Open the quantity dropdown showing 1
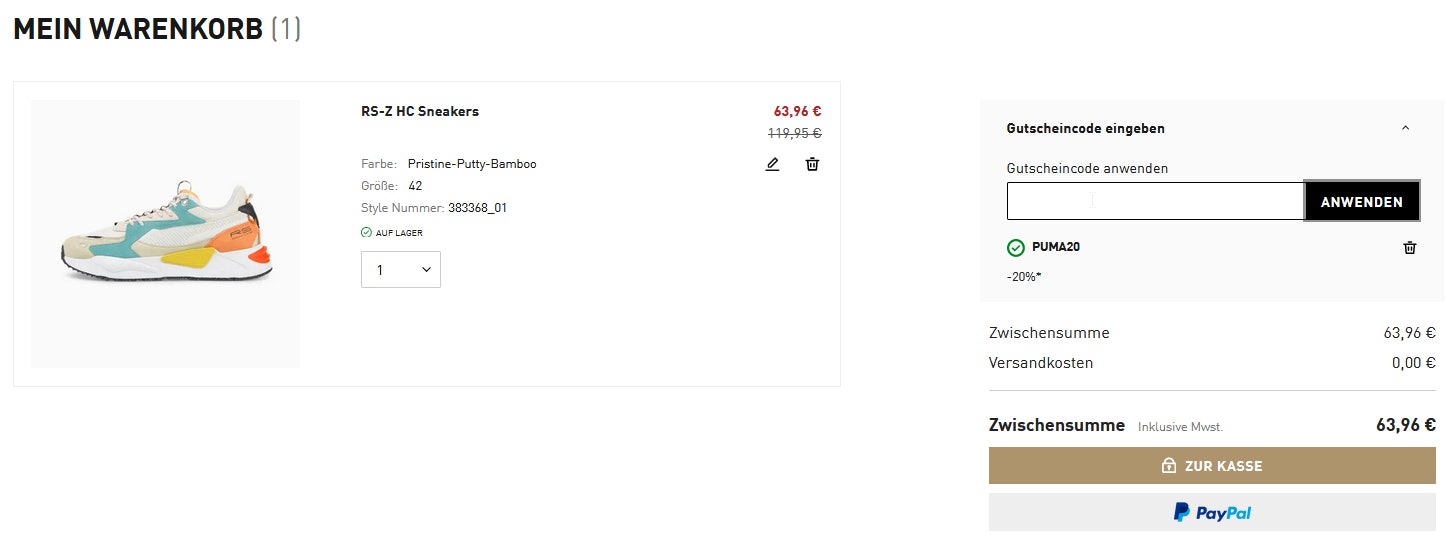This screenshot has height=539, width=1453. 401,270
